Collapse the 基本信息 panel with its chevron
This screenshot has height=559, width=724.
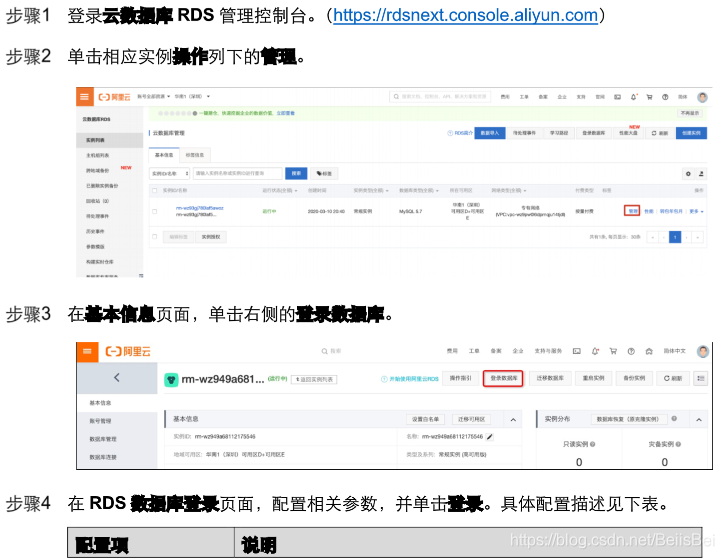513,420
